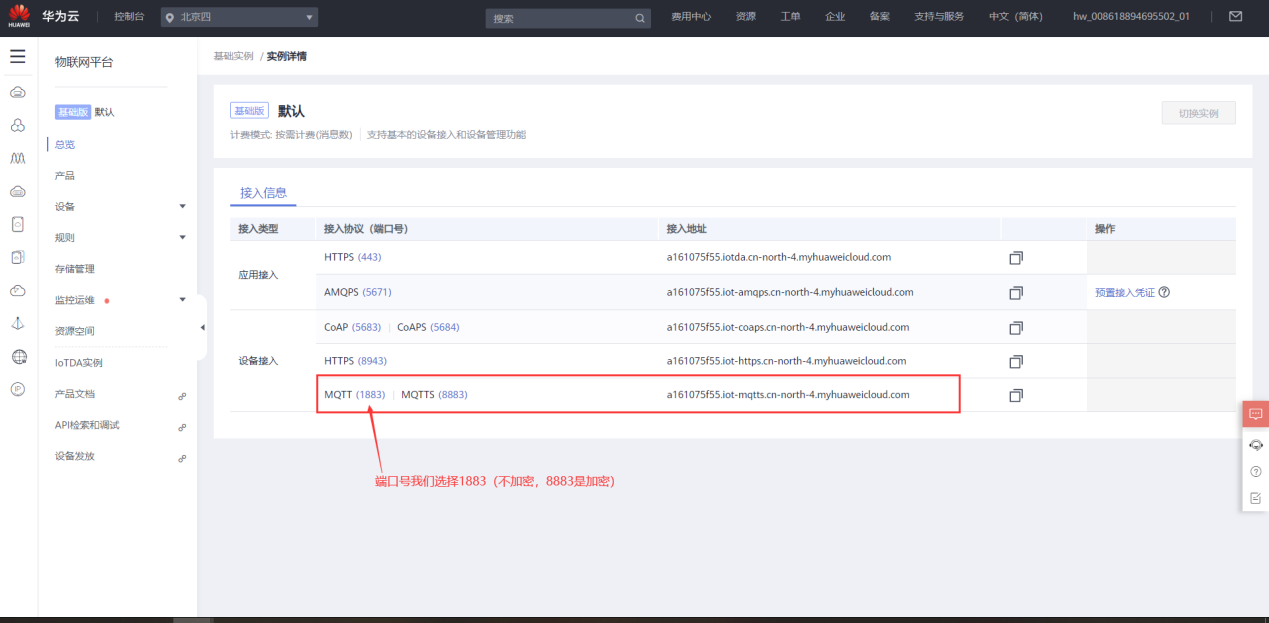Image resolution: width=1269 pixels, height=623 pixels.
Task: Select 资源空间 in sidebar
Action: pyautogui.click(x=75, y=330)
